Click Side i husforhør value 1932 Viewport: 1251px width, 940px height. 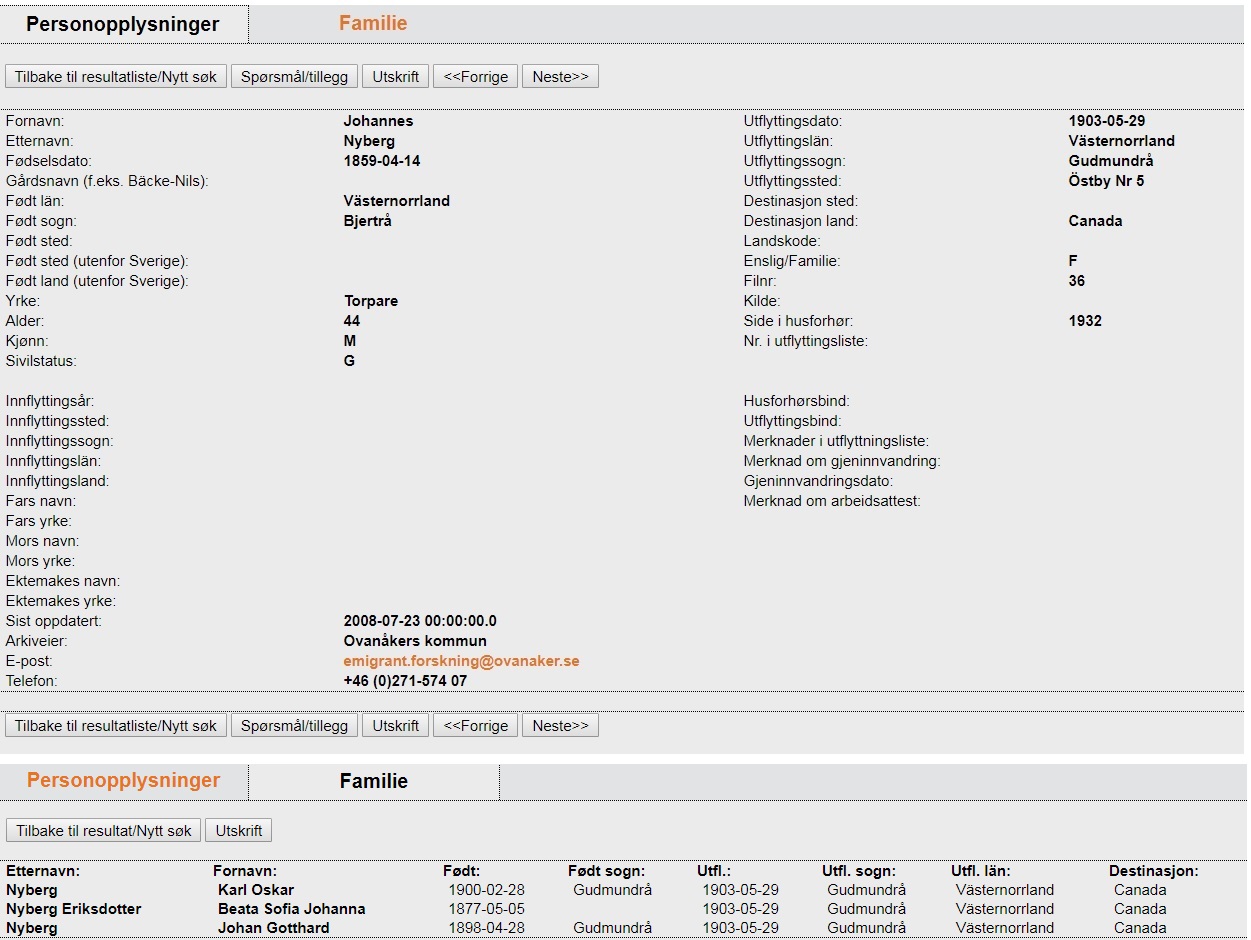(1085, 321)
